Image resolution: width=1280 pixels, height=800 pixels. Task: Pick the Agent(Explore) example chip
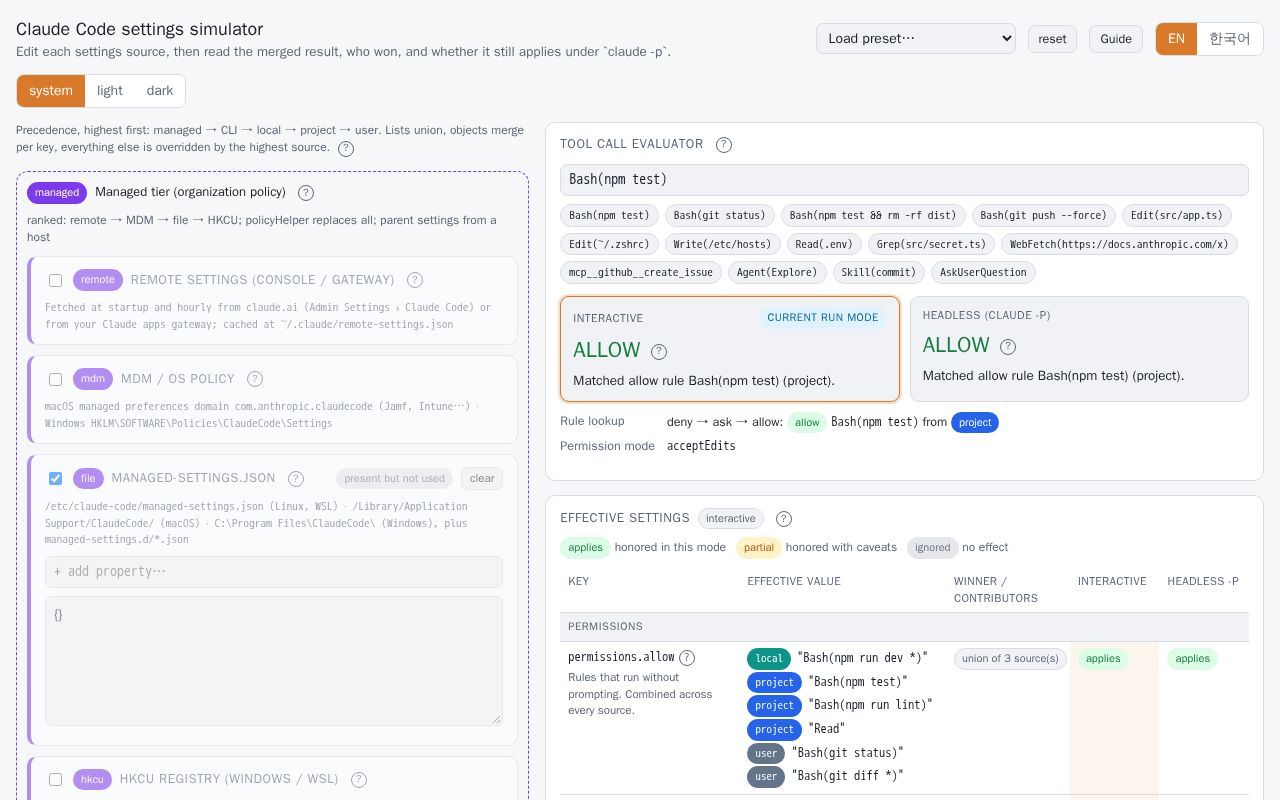777,272
